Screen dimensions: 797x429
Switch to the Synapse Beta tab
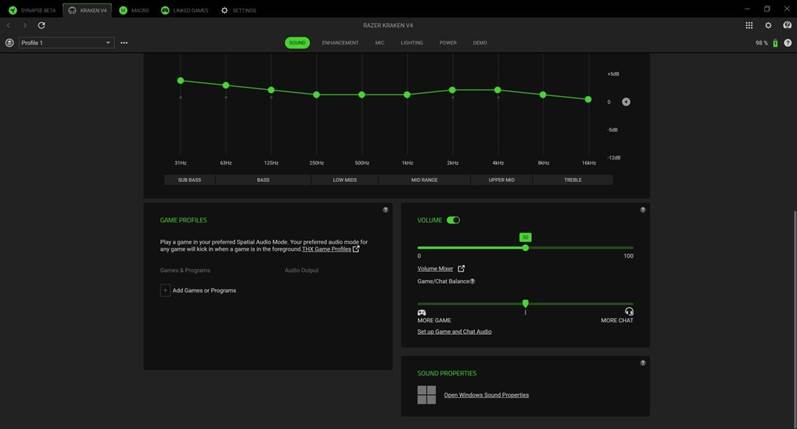pyautogui.click(x=33, y=10)
